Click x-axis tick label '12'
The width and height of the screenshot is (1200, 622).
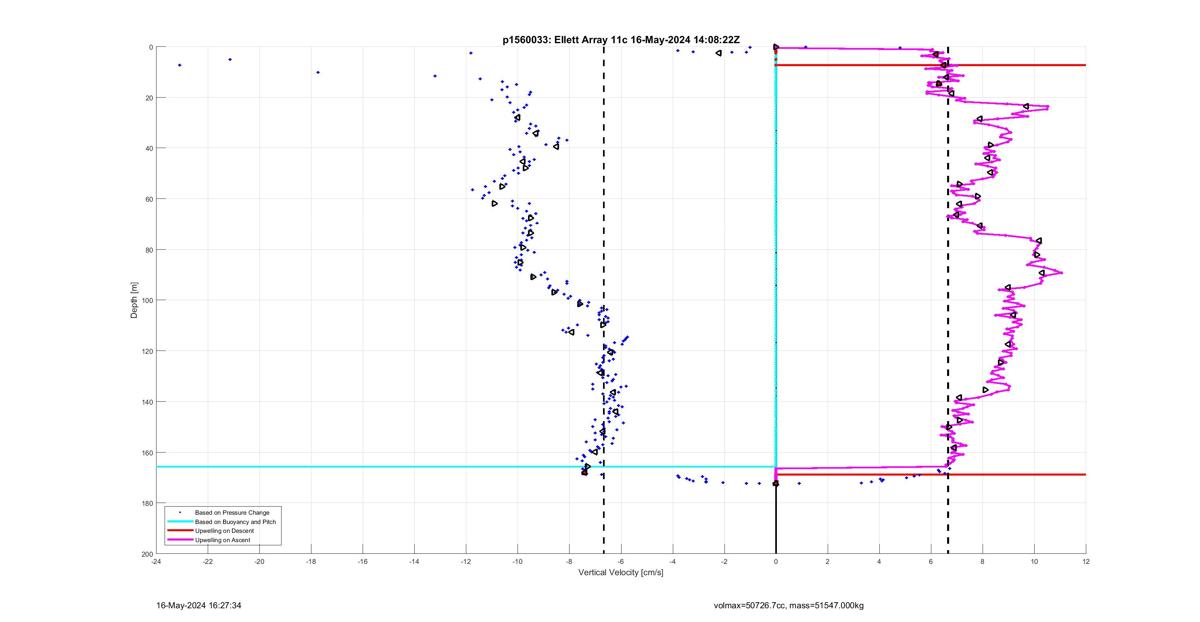[x=1086, y=561]
